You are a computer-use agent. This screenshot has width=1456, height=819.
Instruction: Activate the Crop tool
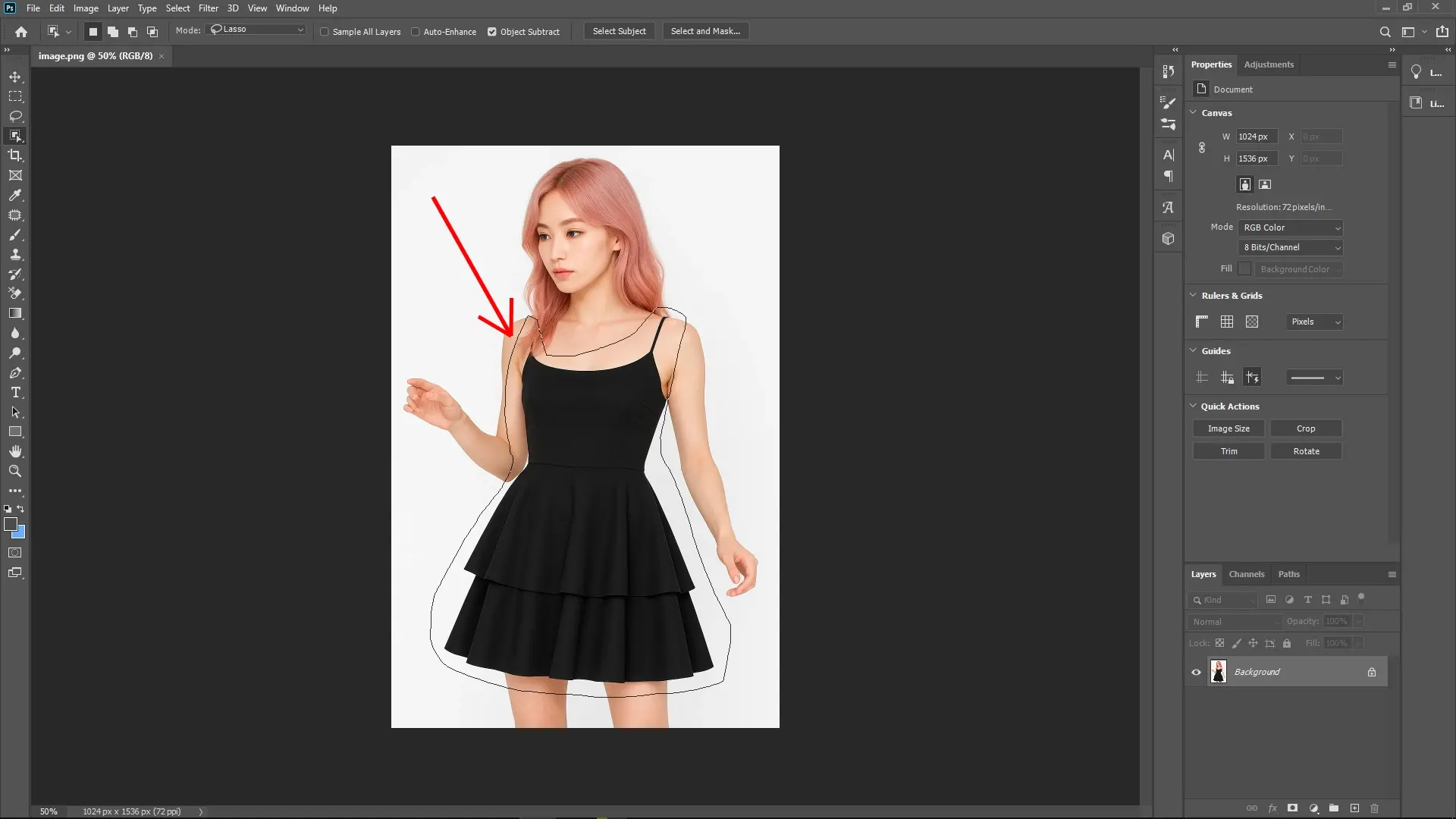[15, 155]
